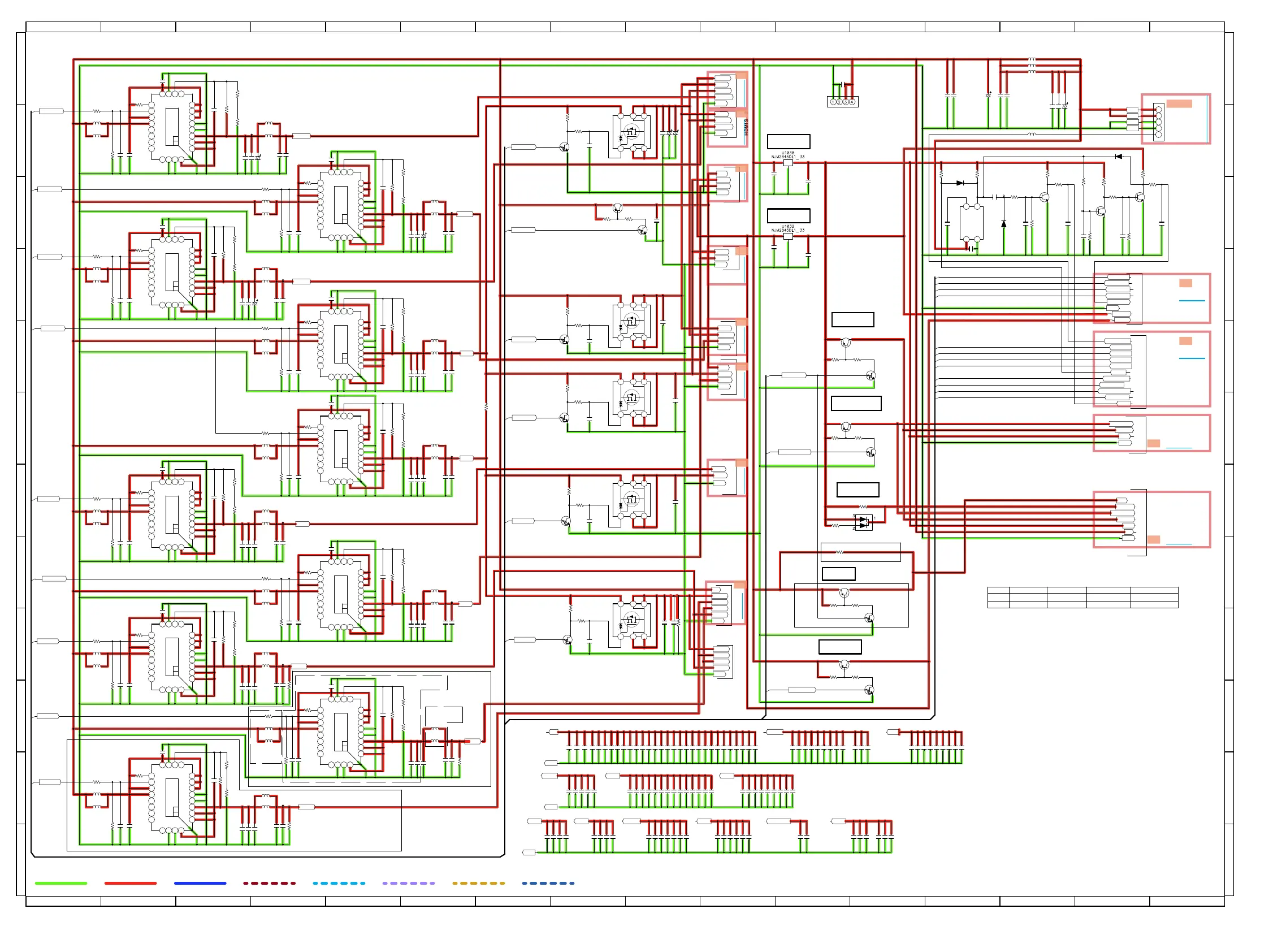Click the solid red legend line
This screenshot has height=952, width=1282.
[x=130, y=883]
